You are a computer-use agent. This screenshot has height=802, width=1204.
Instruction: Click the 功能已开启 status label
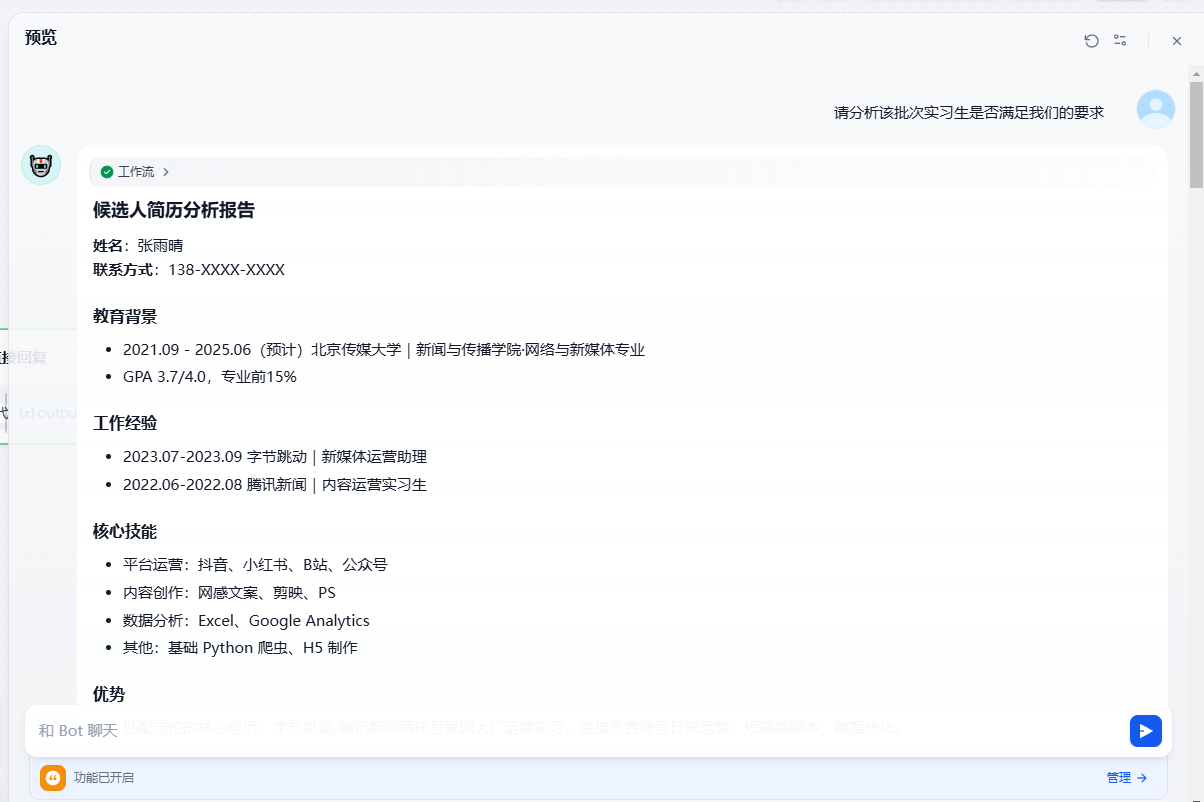(103, 777)
